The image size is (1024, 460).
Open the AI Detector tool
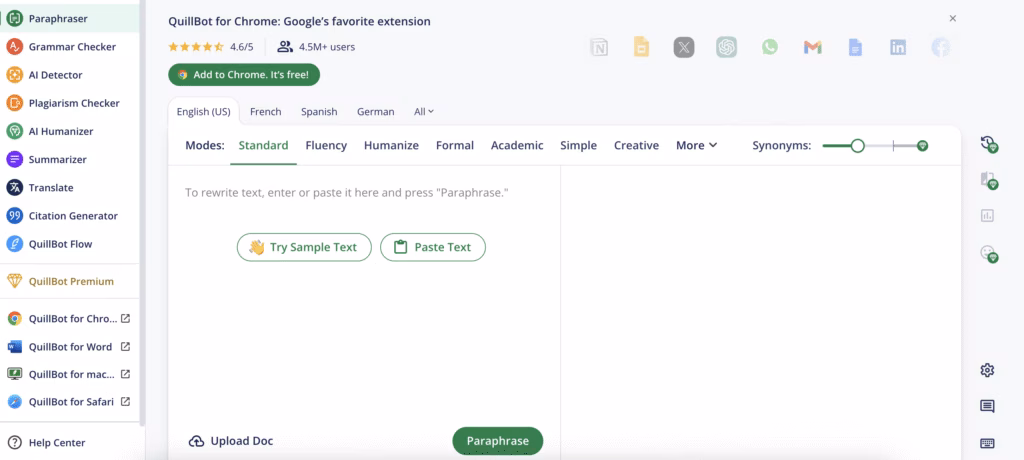click(x=55, y=75)
